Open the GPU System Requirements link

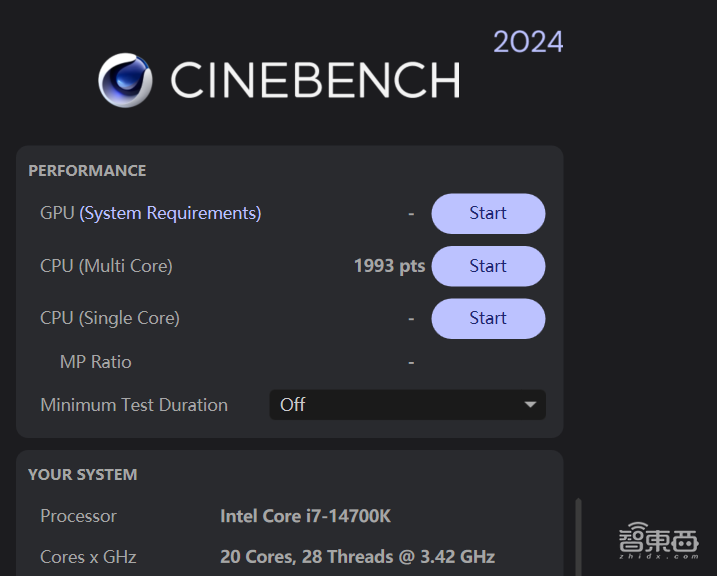170,213
